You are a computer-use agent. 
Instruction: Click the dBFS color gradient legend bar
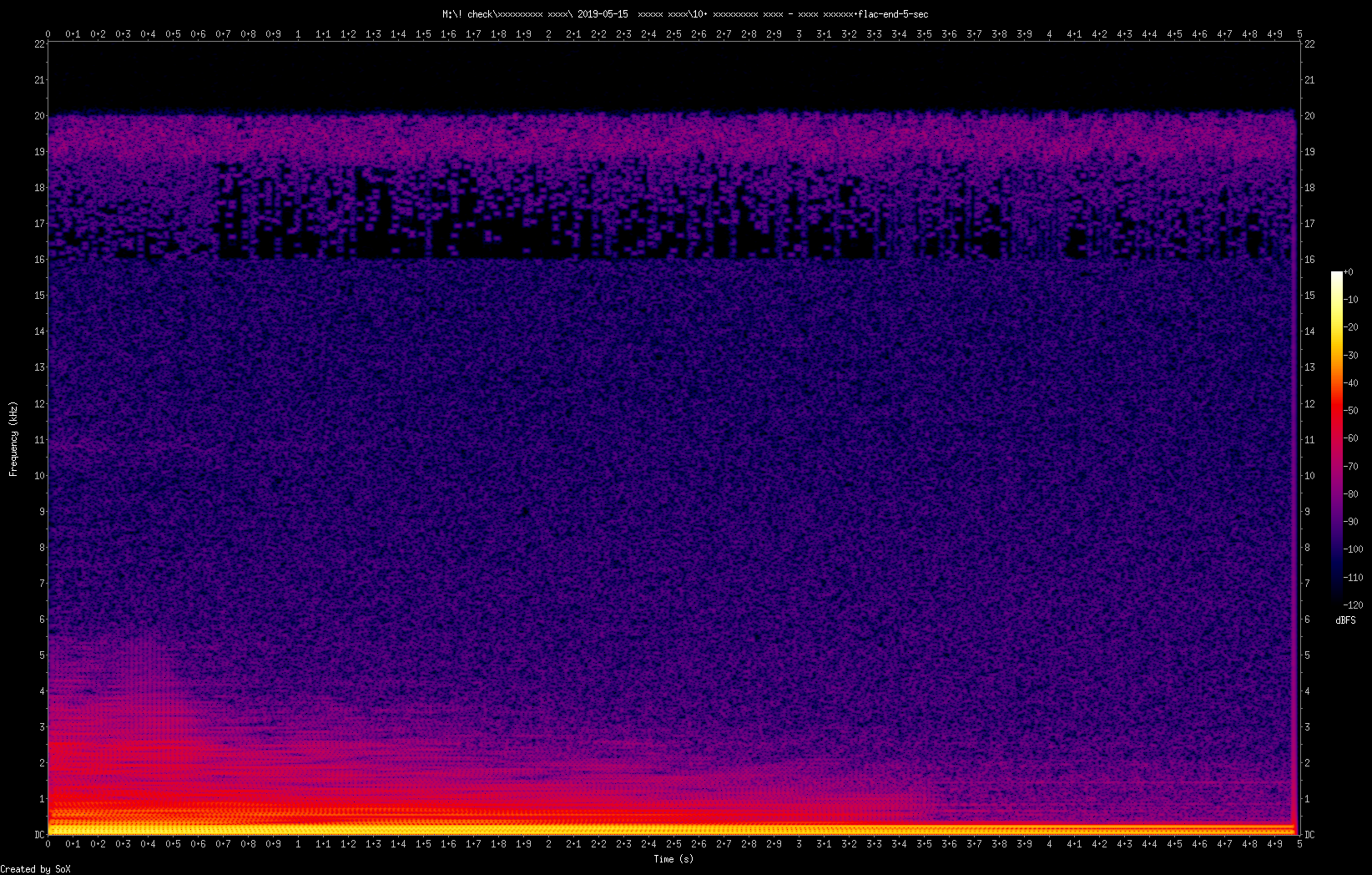tap(1337, 438)
